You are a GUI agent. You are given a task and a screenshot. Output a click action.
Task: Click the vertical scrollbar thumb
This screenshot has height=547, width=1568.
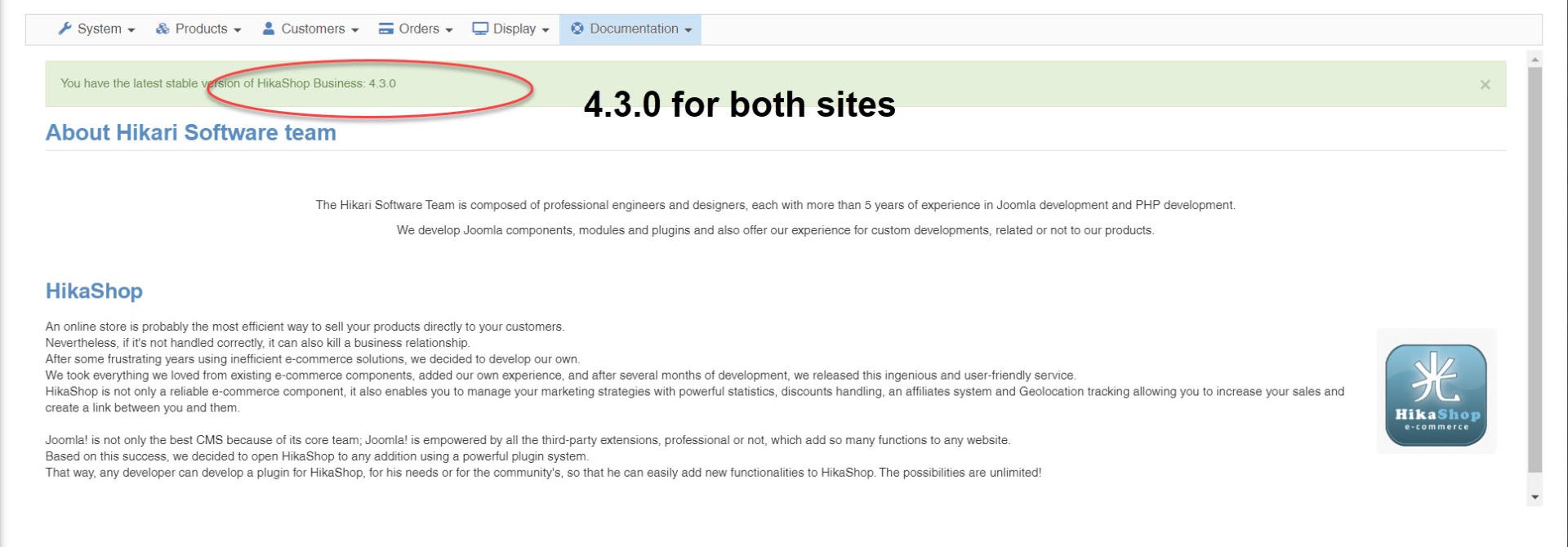tap(1535, 269)
